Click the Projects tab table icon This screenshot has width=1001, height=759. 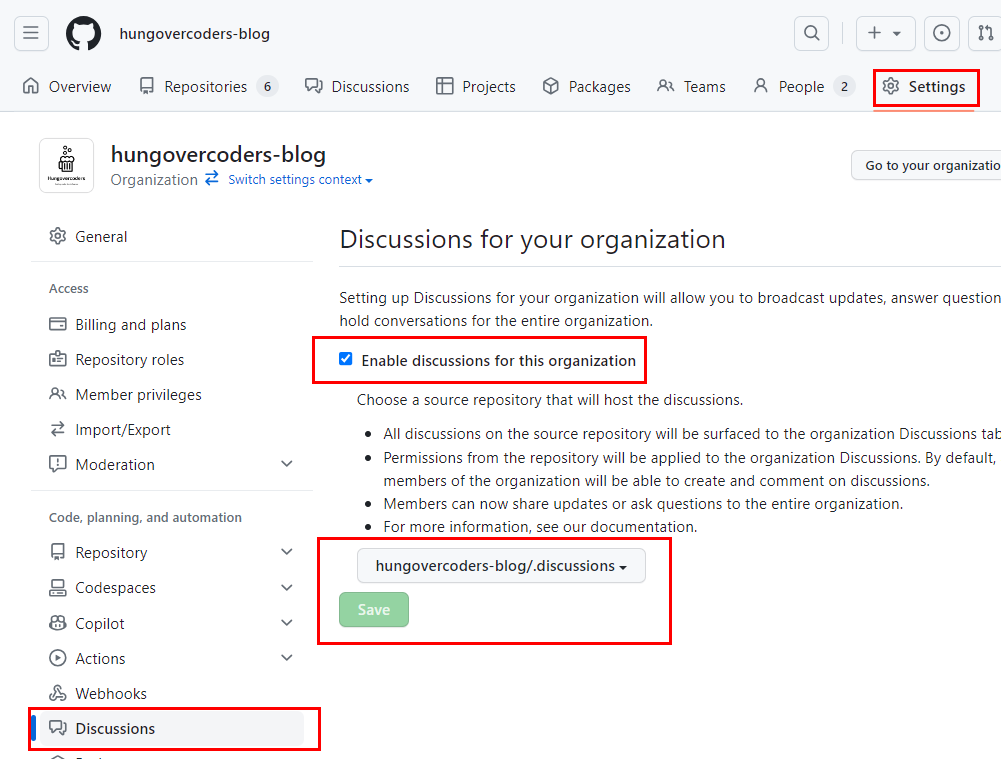click(x=444, y=86)
